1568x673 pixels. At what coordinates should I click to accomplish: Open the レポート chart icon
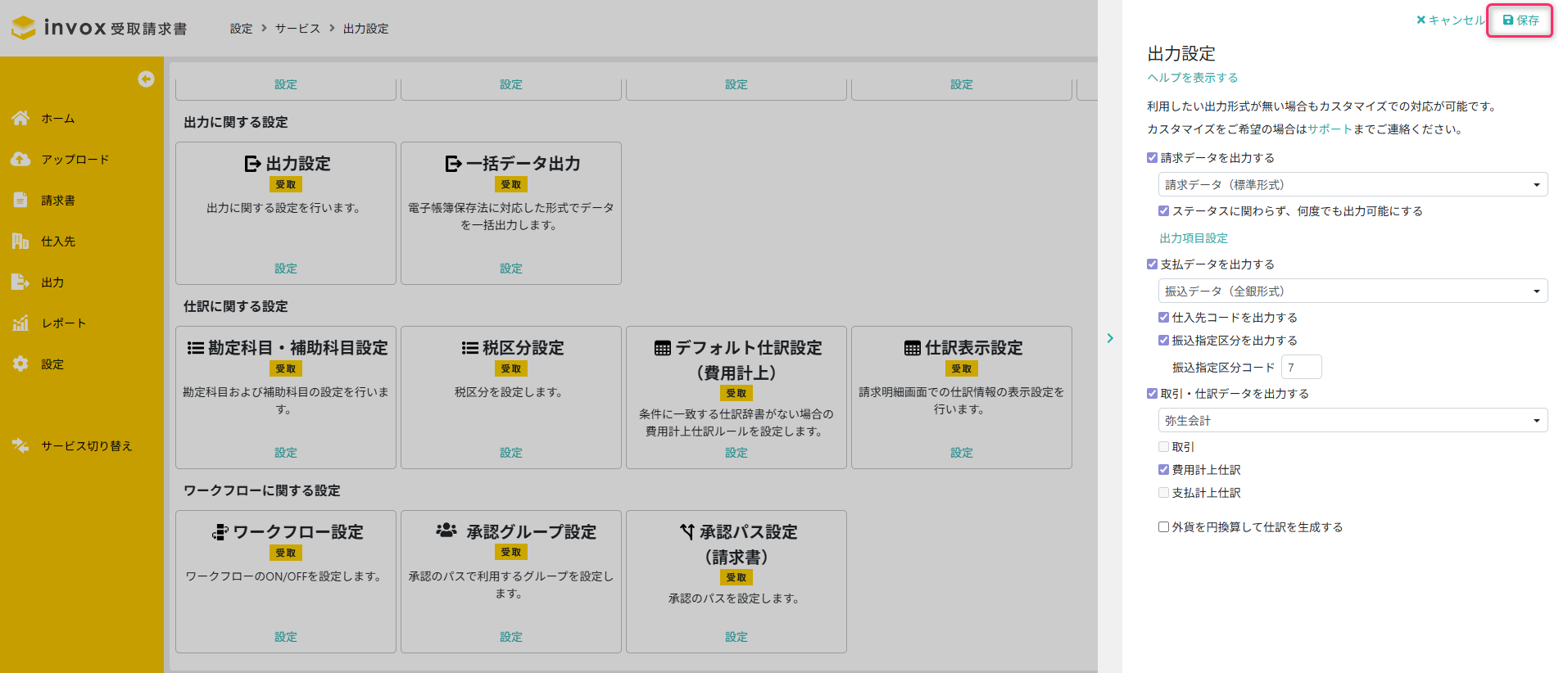[20, 323]
